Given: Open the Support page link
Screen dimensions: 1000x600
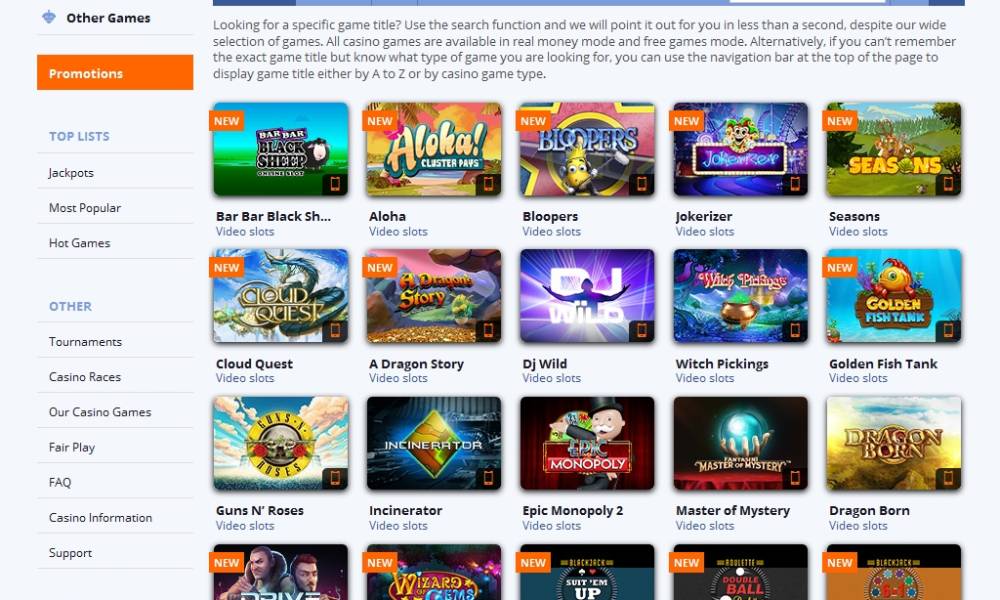Looking at the screenshot, I should (x=70, y=552).
